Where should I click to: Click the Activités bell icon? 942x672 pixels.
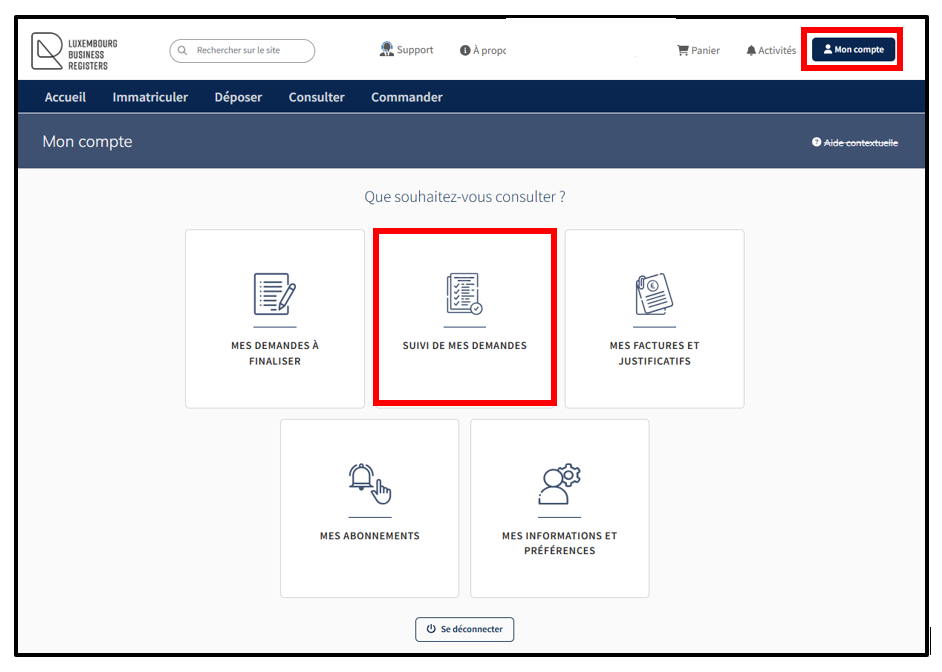(751, 51)
